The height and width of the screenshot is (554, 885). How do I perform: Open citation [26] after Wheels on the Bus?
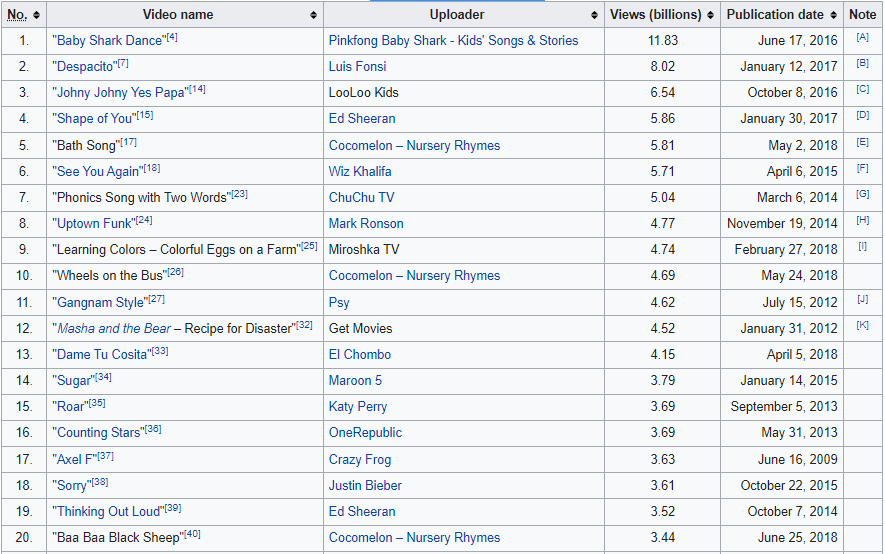(x=176, y=272)
